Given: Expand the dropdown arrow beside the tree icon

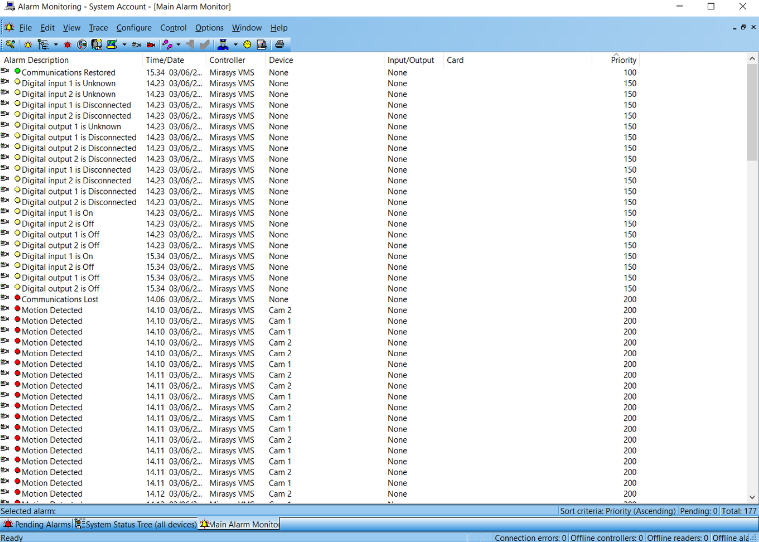Looking at the screenshot, I should (x=55, y=44).
